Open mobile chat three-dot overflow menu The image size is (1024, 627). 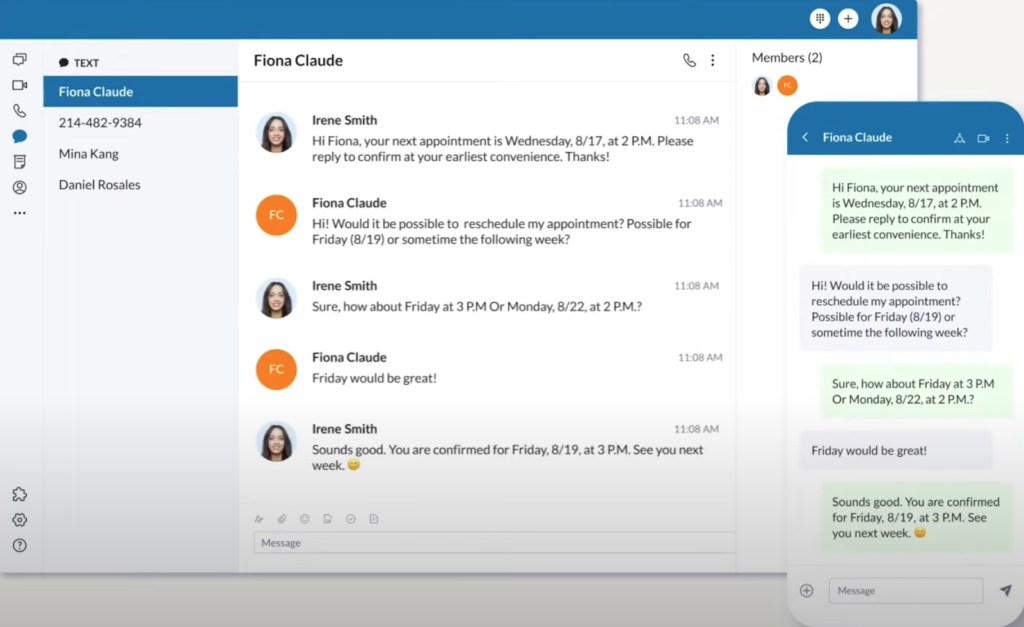[1007, 138]
